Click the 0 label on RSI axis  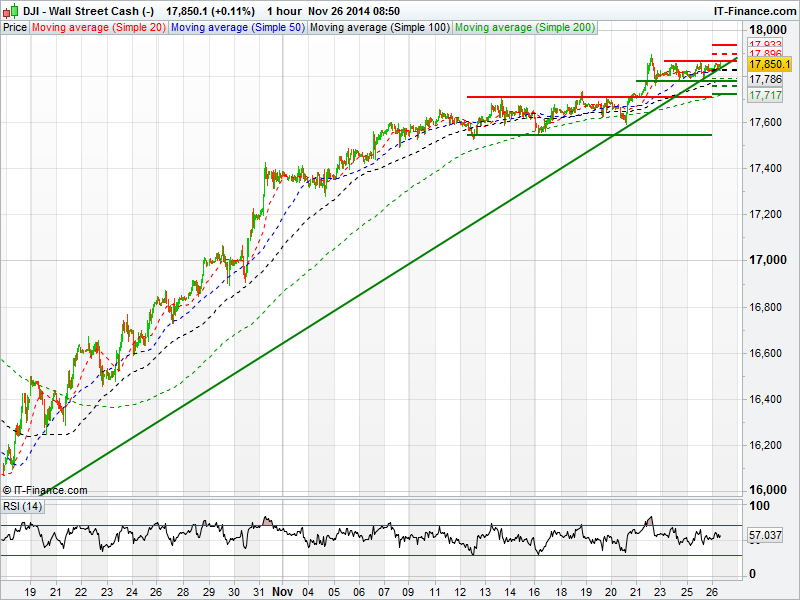point(752,574)
